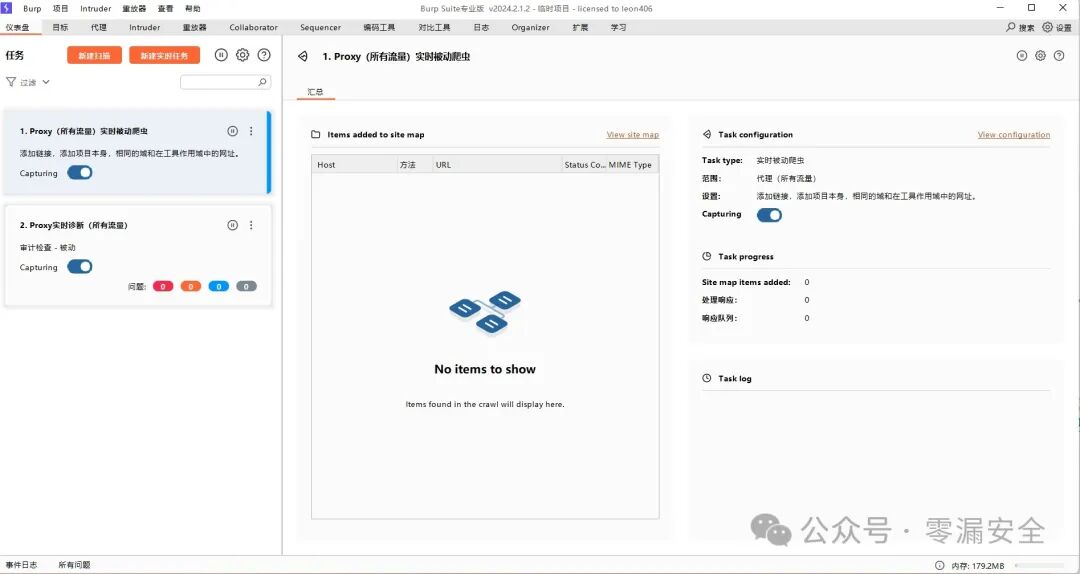Click the info icon beside memory
1080x574 pixels.
click(939, 566)
